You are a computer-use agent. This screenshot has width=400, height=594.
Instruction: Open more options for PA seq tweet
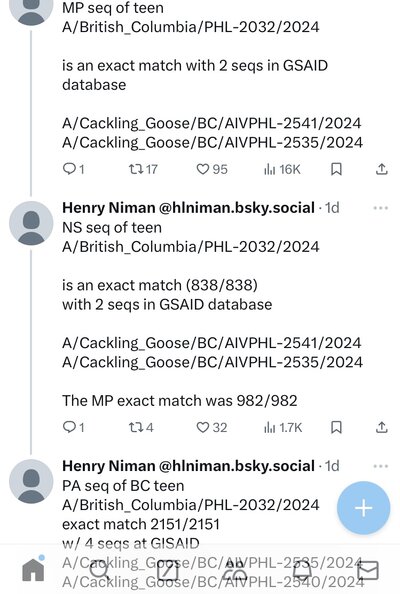coord(380,466)
